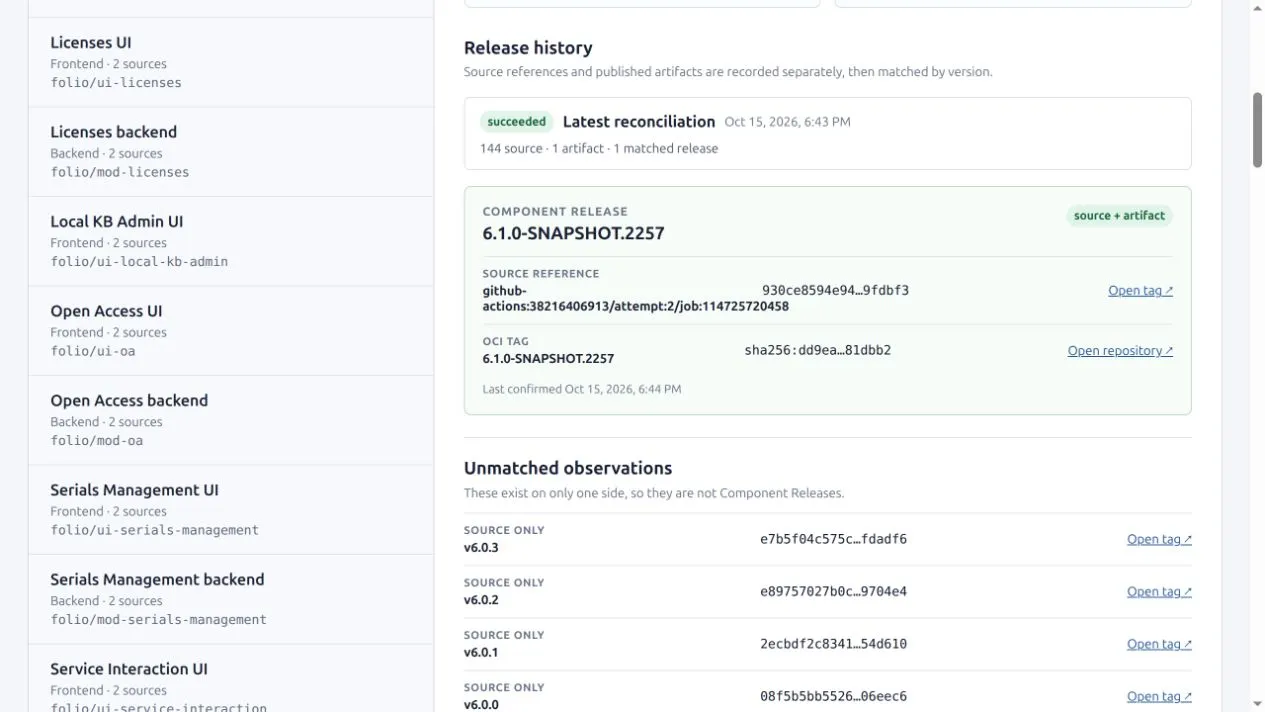Screen dimensions: 1265x712
Task: Click commit hash 930ce8594e94…9fdbf3
Action: click(x=835, y=290)
